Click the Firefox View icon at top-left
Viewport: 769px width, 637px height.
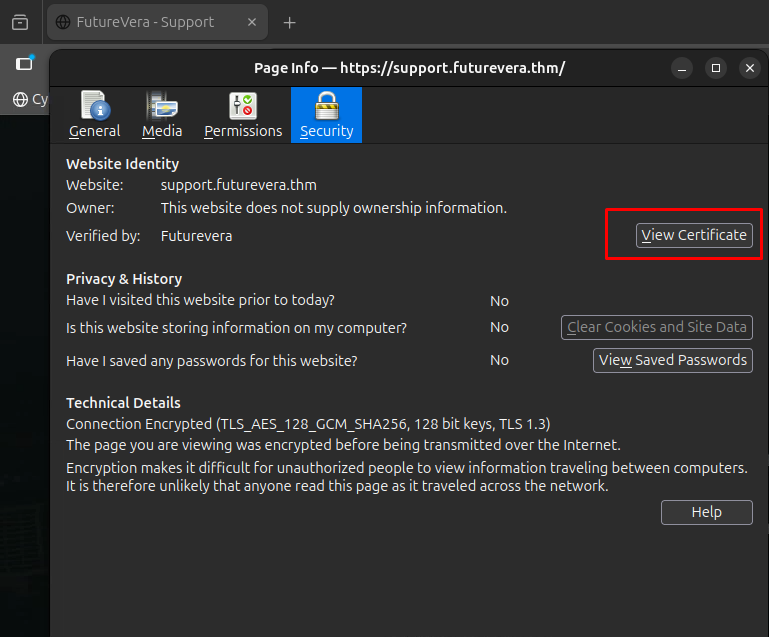pos(19,22)
